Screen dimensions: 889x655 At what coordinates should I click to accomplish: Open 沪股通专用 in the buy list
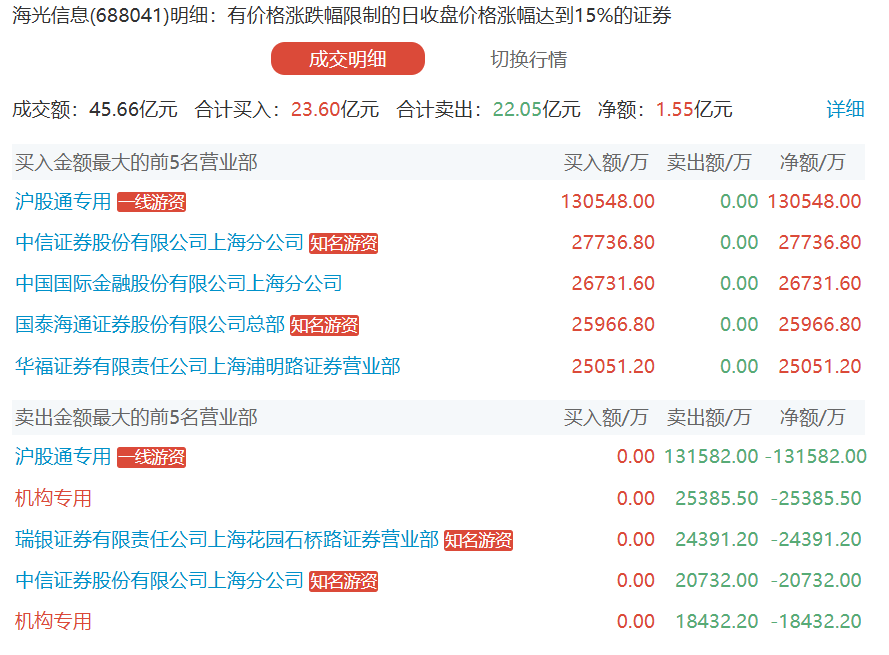(63, 201)
